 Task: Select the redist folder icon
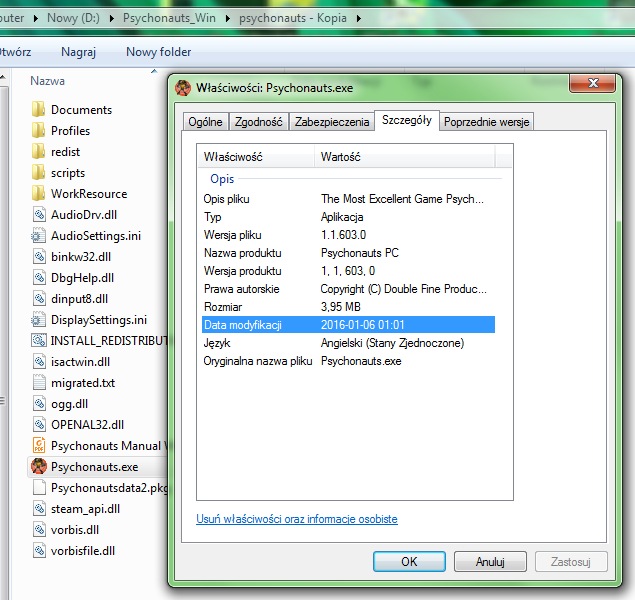pyautogui.click(x=38, y=152)
